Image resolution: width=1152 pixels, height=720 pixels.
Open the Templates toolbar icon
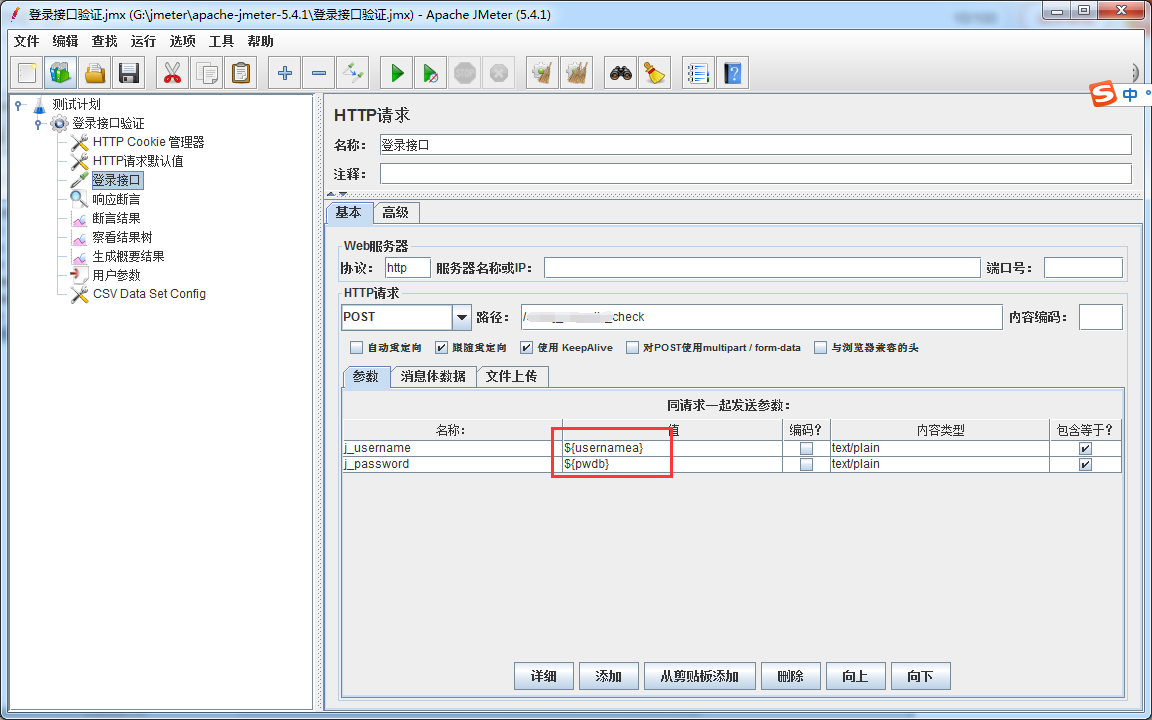click(60, 73)
